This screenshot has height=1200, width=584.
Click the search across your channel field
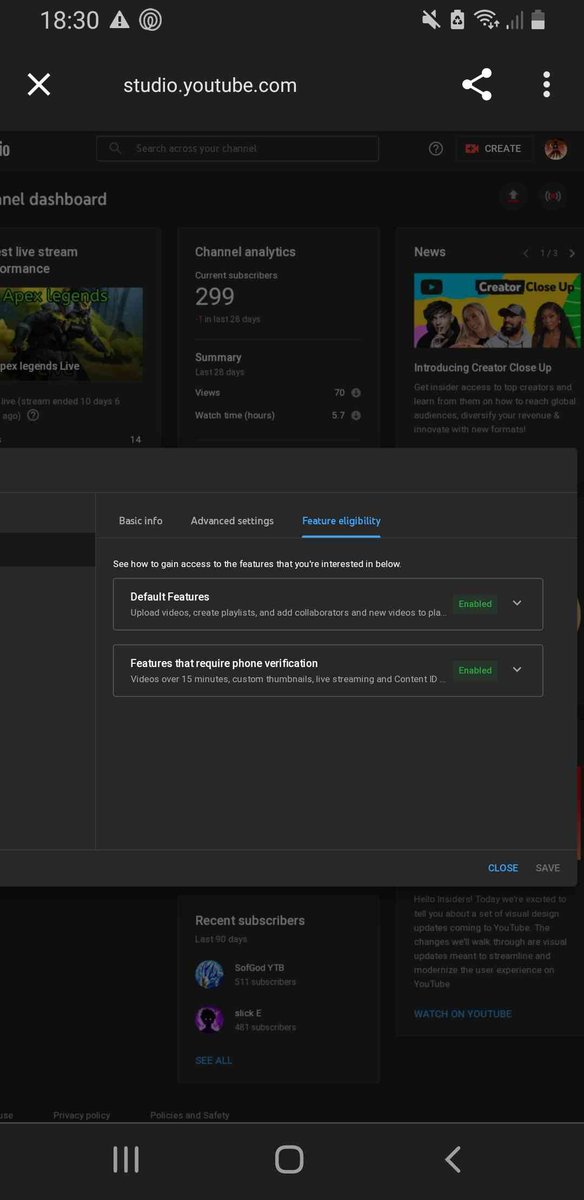pyautogui.click(x=237, y=148)
